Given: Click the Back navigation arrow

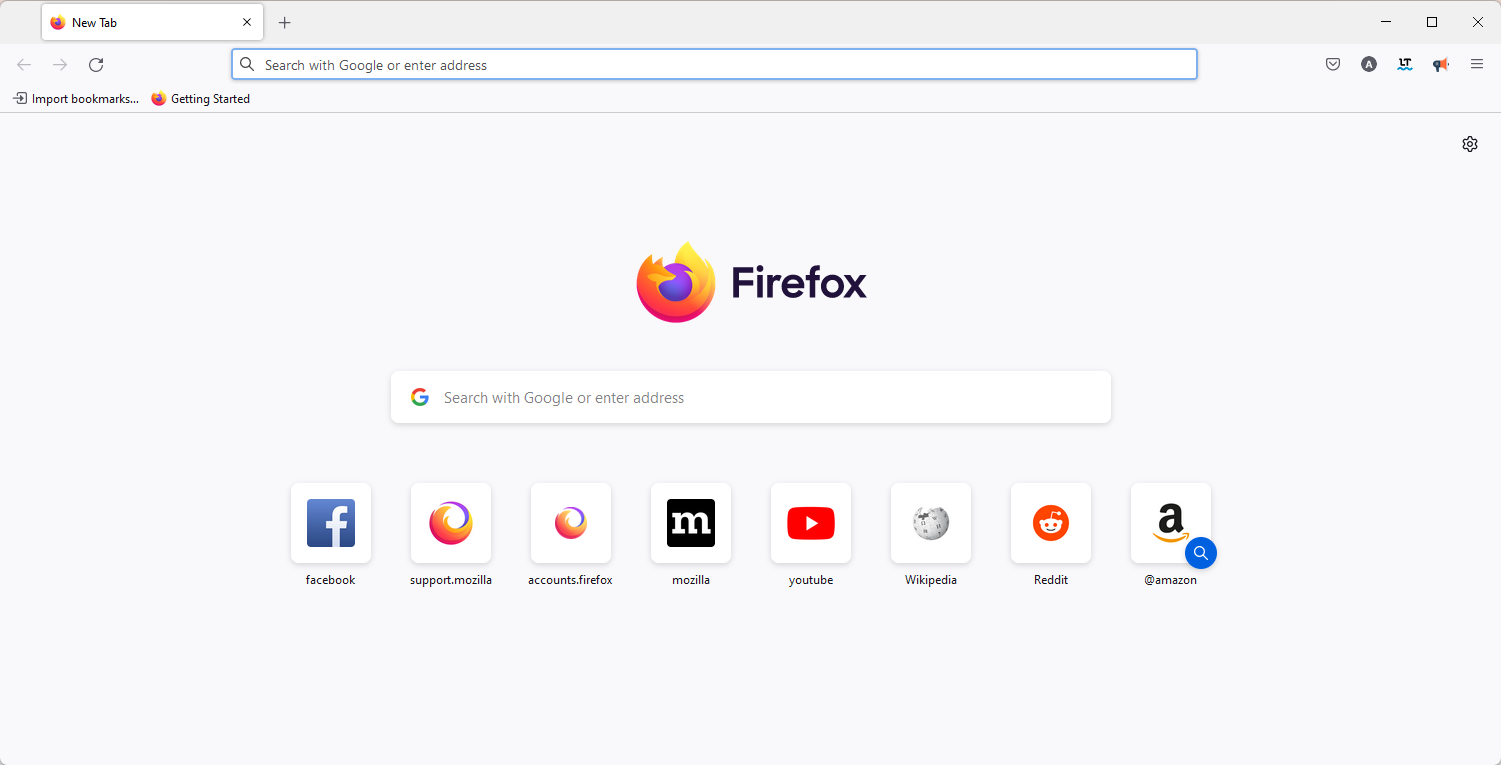Looking at the screenshot, I should 24,65.
